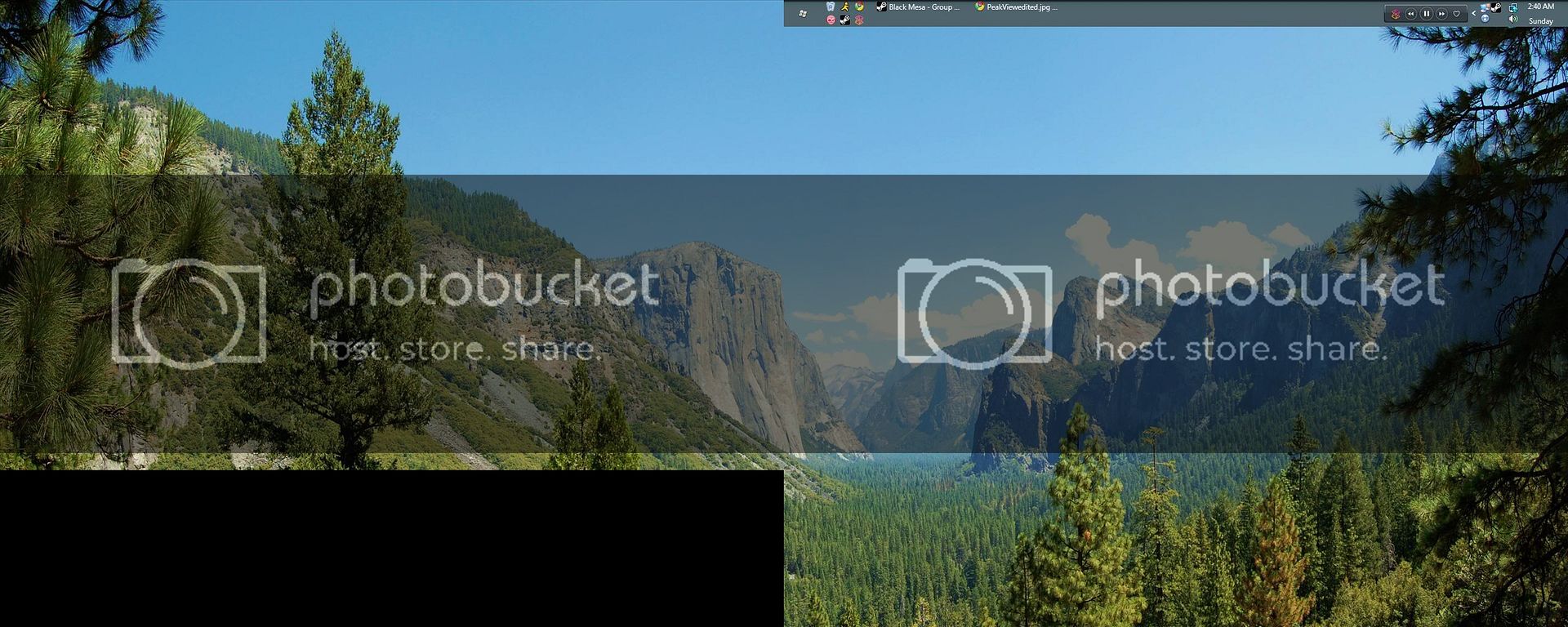This screenshot has height=627, width=1568.
Task: Open Recycle Bin from quick launch
Action: [x=831, y=7]
